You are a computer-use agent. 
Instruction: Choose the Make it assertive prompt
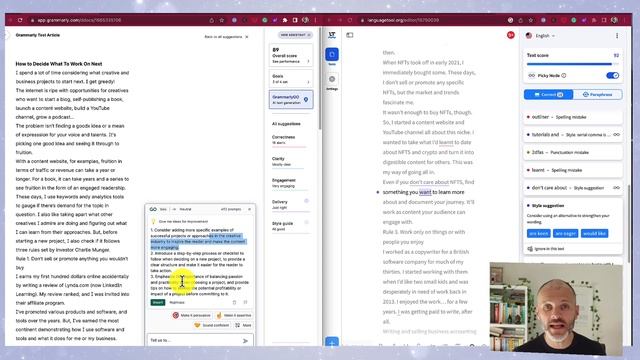233,316
